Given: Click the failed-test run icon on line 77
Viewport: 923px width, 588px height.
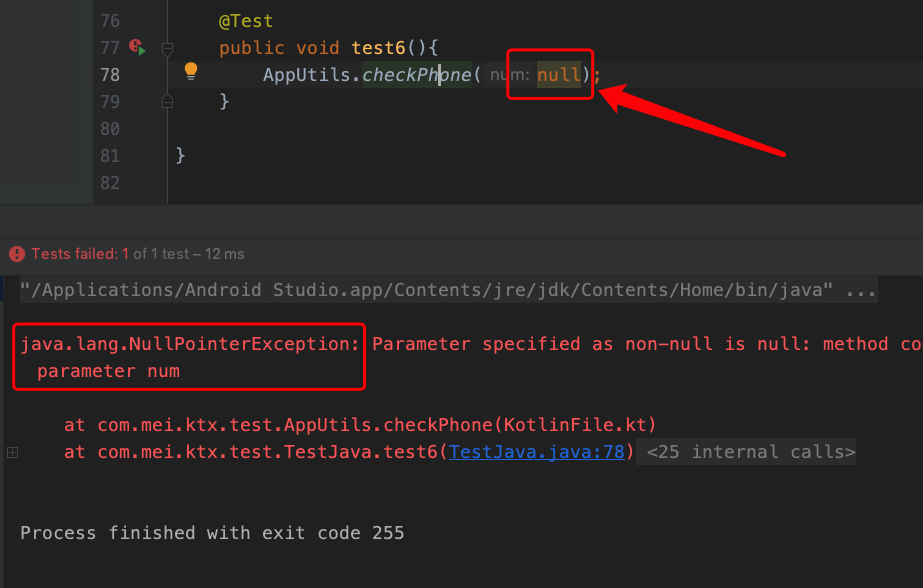Looking at the screenshot, I should [135, 47].
